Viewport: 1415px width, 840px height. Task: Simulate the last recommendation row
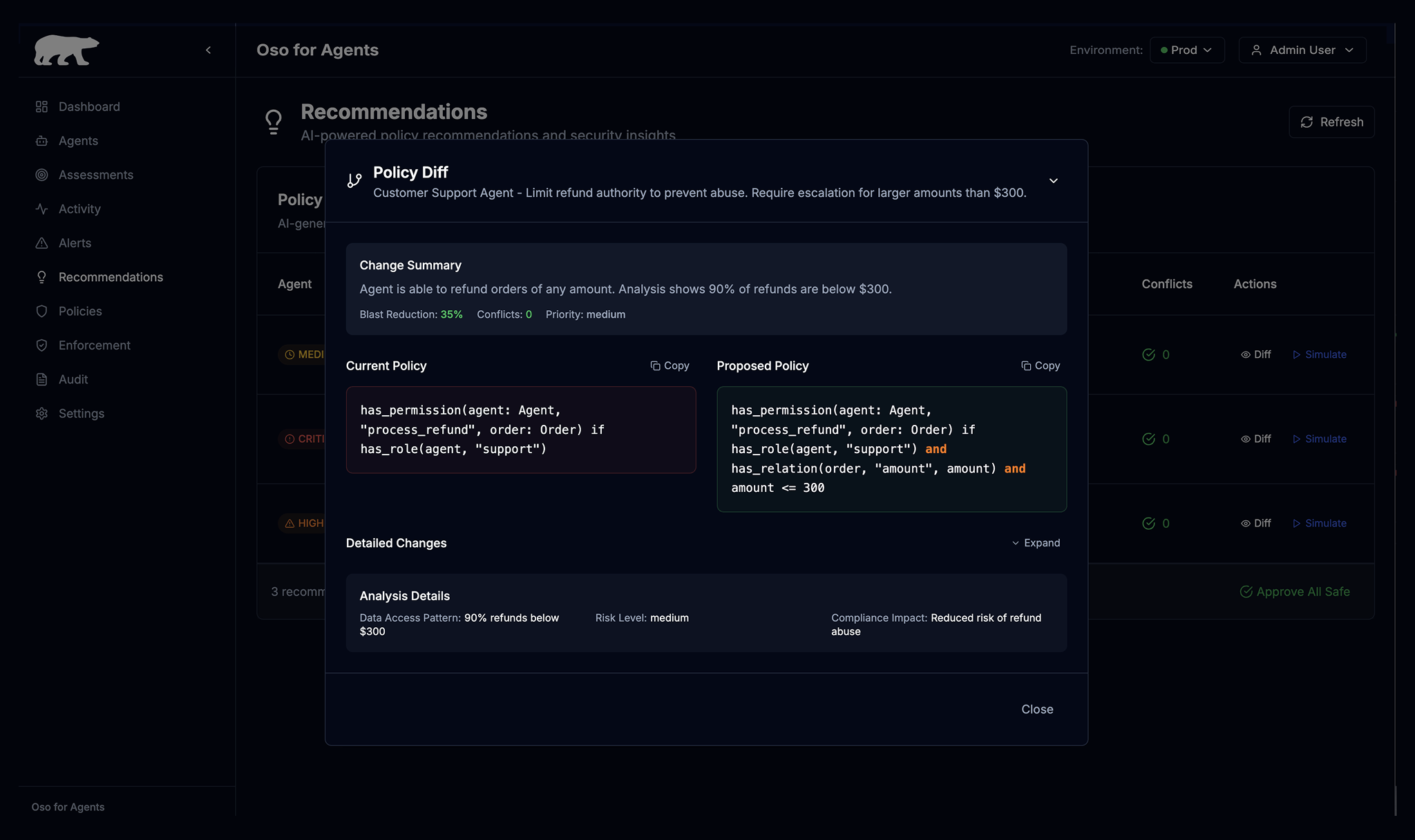1319,523
